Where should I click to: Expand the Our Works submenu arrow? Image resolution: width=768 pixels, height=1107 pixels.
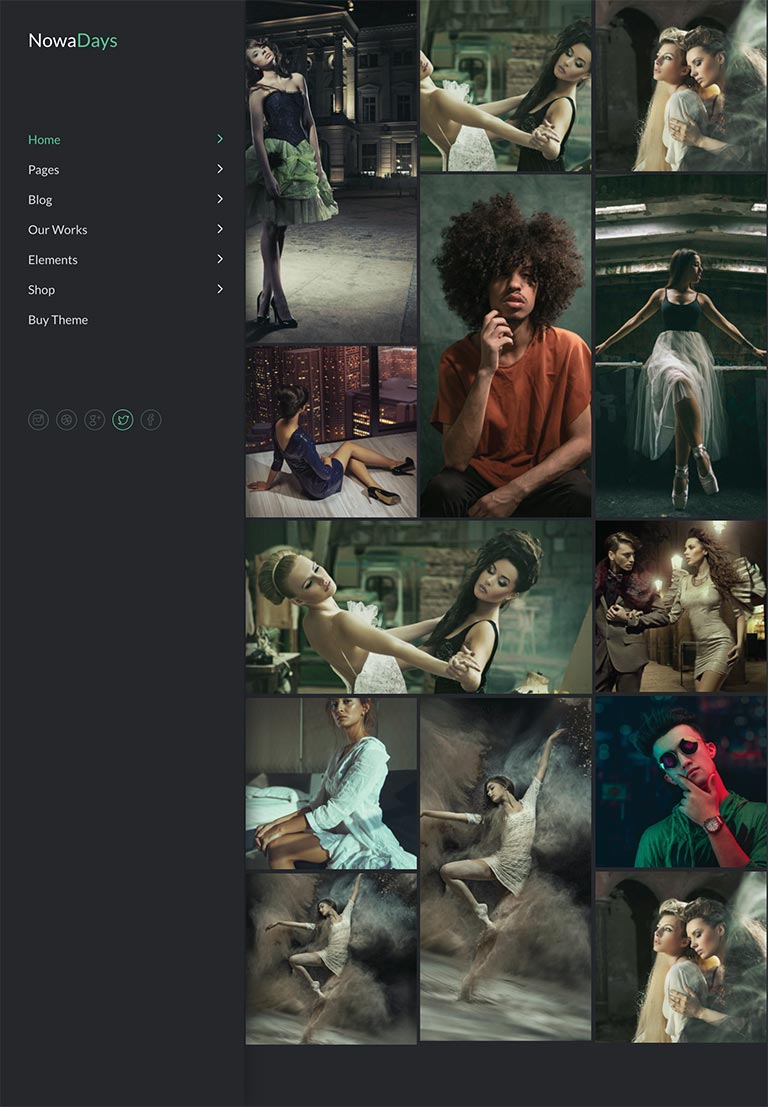(x=220, y=229)
